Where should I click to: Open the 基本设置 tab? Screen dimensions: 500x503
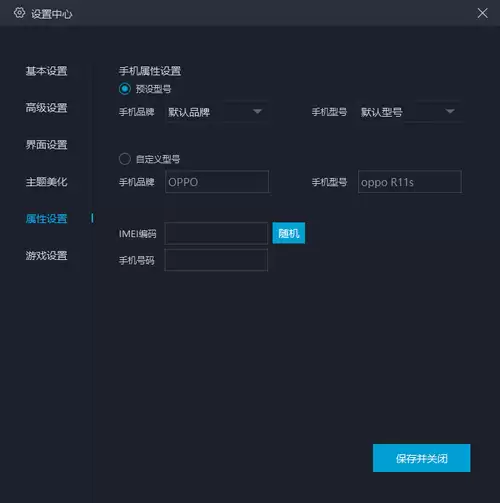(47, 71)
